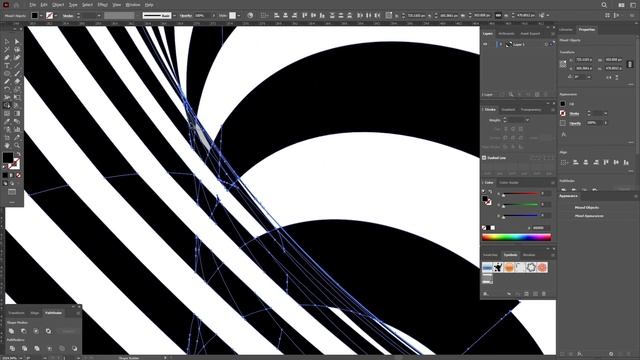Click the hex color value field
640x360 pixels.
point(540,228)
